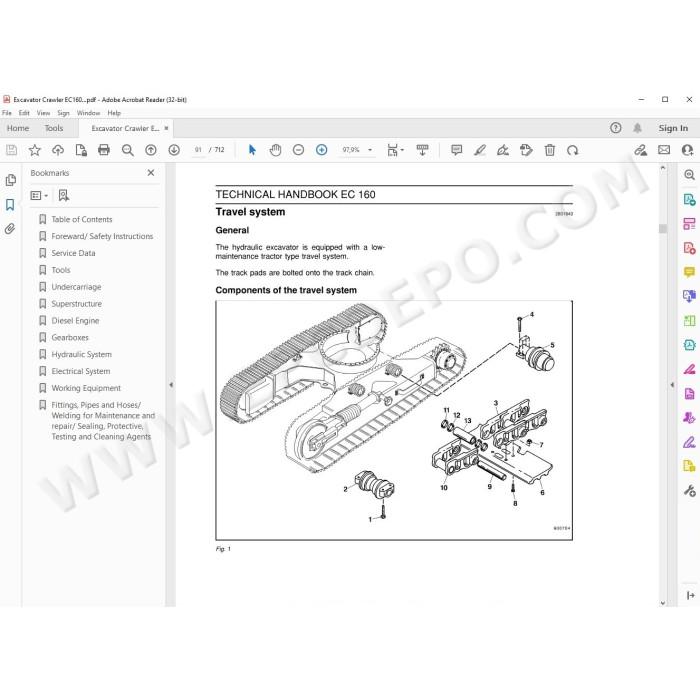
Task: Go to Working Equipment bookmark
Action: pos(86,388)
